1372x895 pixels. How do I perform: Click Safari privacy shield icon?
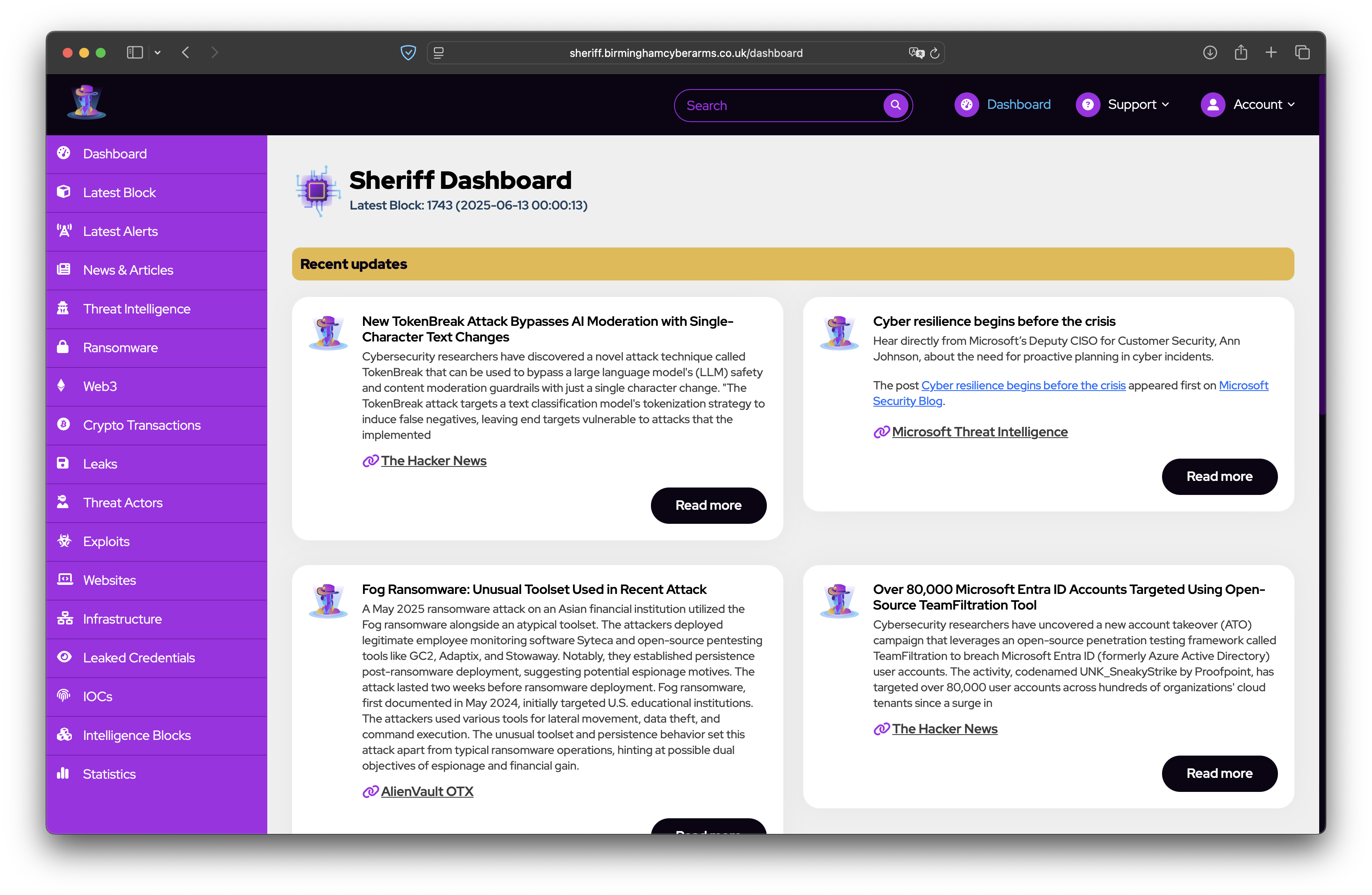click(x=408, y=53)
